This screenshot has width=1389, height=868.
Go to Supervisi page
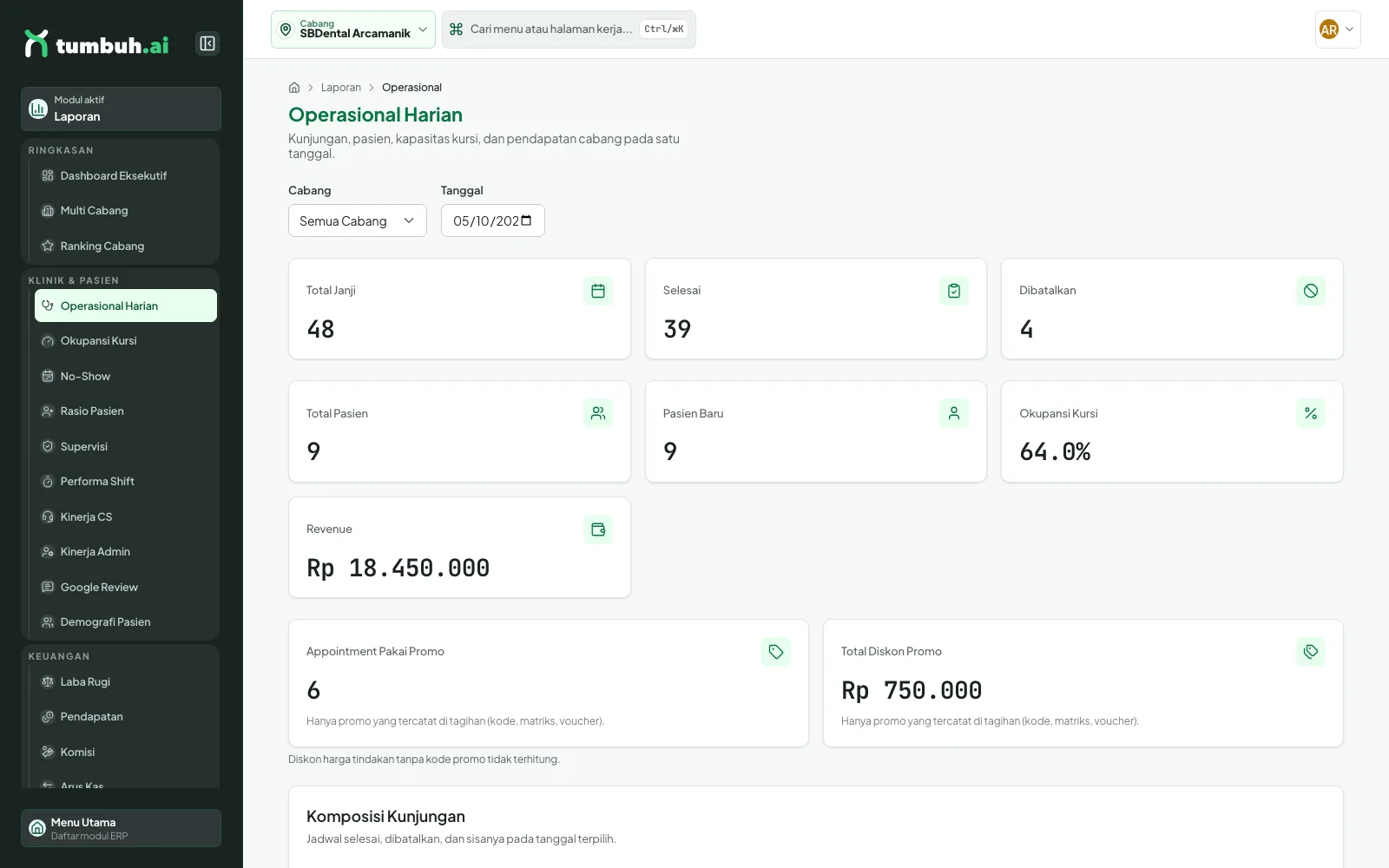coord(126,446)
